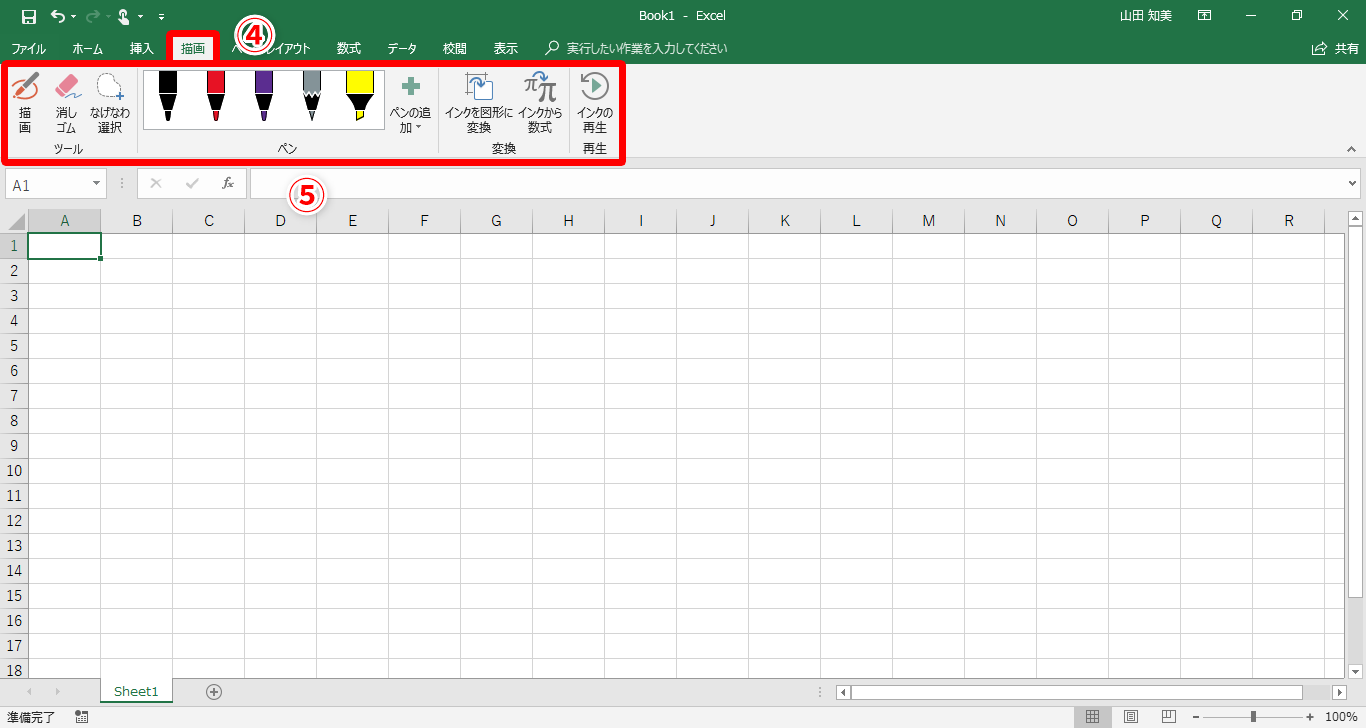
Task: Open the ファイル (File) tab
Action: click(x=29, y=48)
